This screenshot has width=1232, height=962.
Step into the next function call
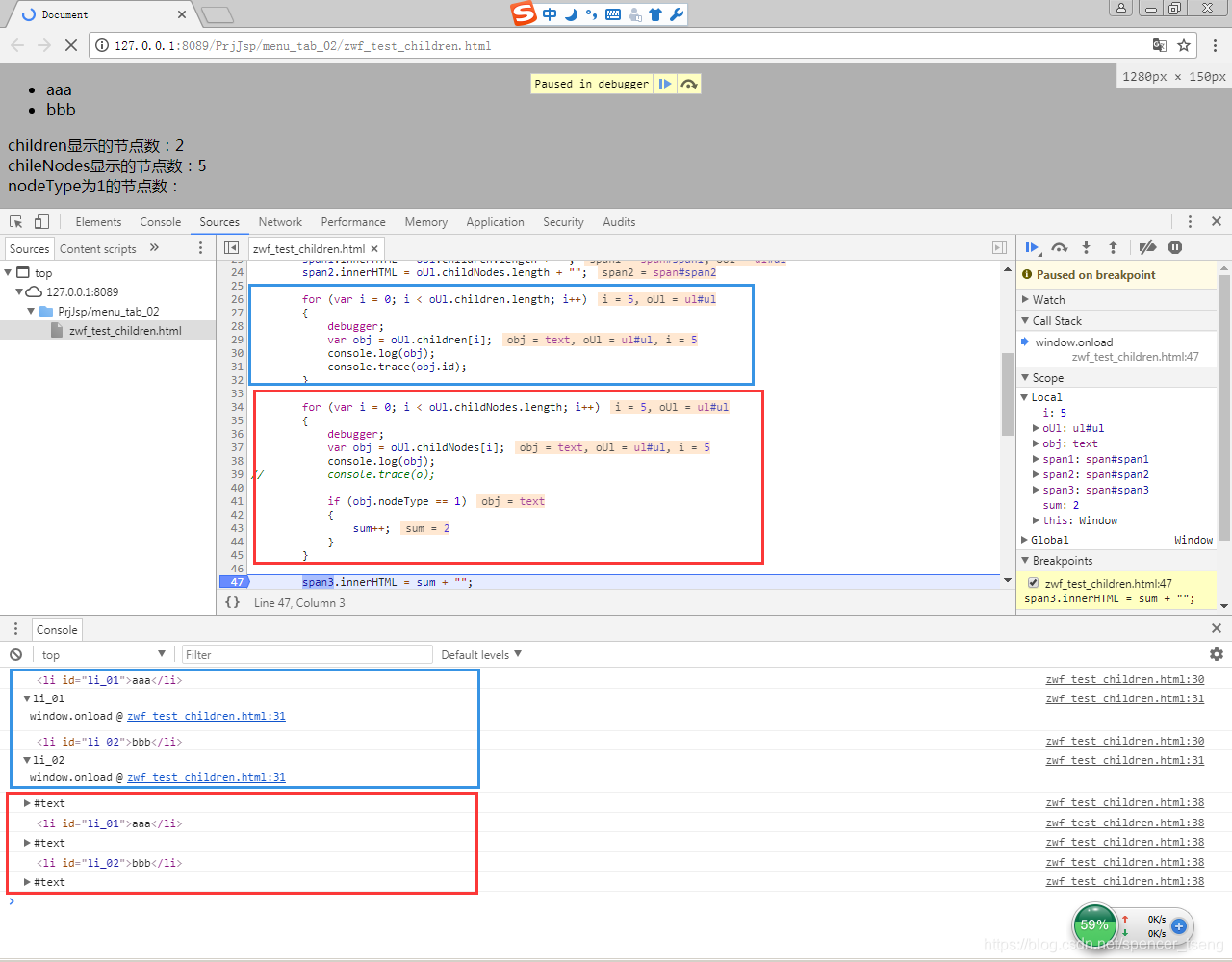(x=1086, y=247)
